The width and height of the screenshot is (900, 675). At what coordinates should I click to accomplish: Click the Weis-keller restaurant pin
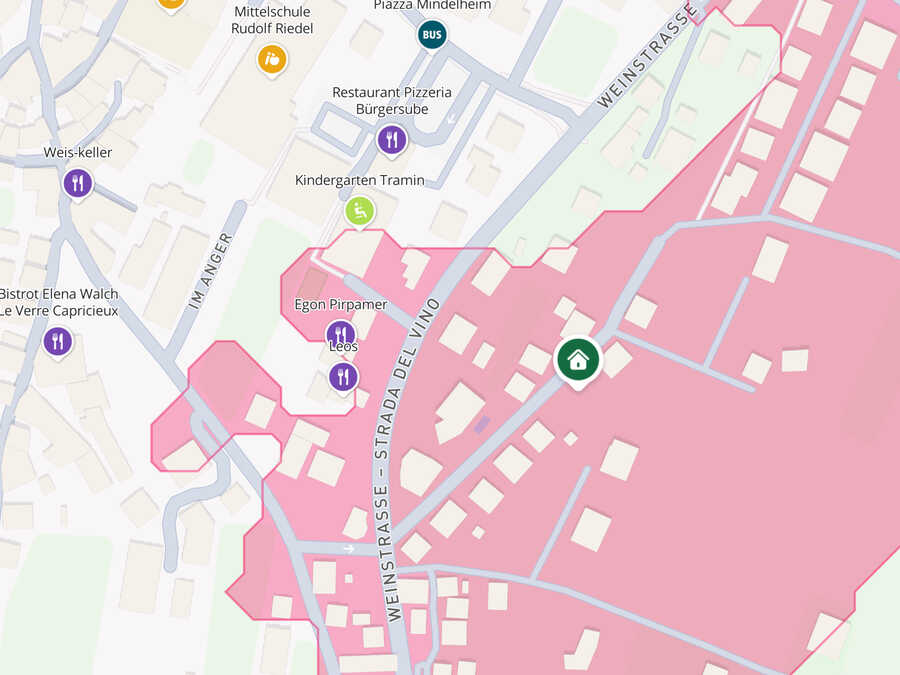click(x=78, y=184)
